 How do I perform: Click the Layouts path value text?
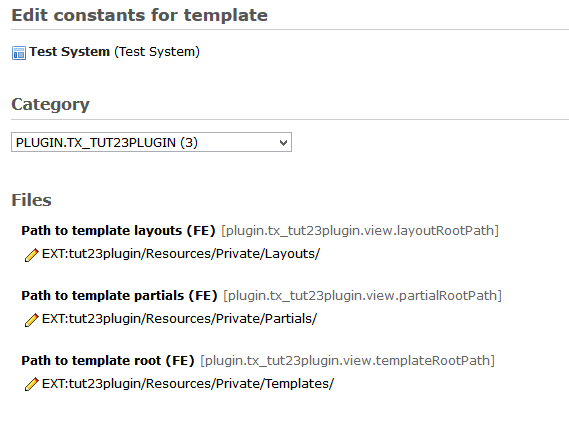[x=181, y=254]
